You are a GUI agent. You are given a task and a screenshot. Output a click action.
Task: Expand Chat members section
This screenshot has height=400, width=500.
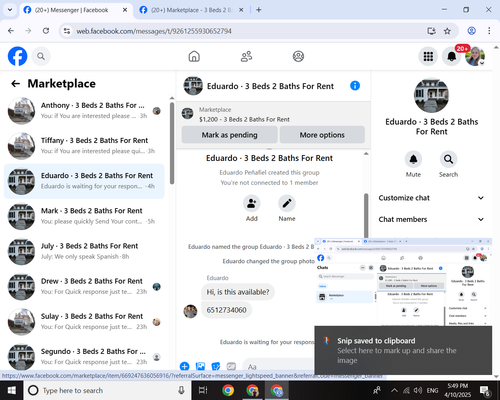pos(431,219)
